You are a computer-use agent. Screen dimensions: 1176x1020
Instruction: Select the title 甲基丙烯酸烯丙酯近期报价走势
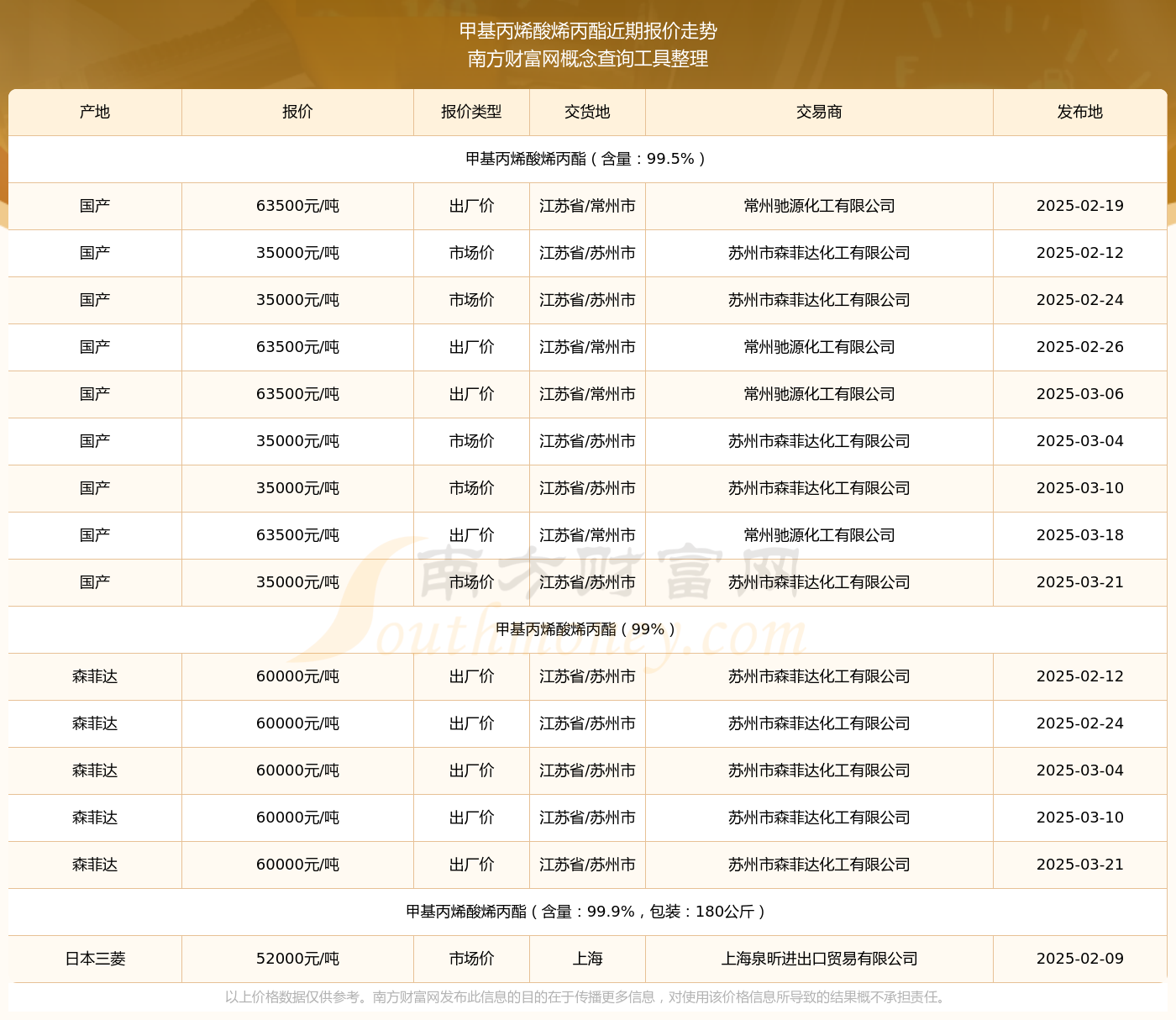pyautogui.click(x=588, y=31)
